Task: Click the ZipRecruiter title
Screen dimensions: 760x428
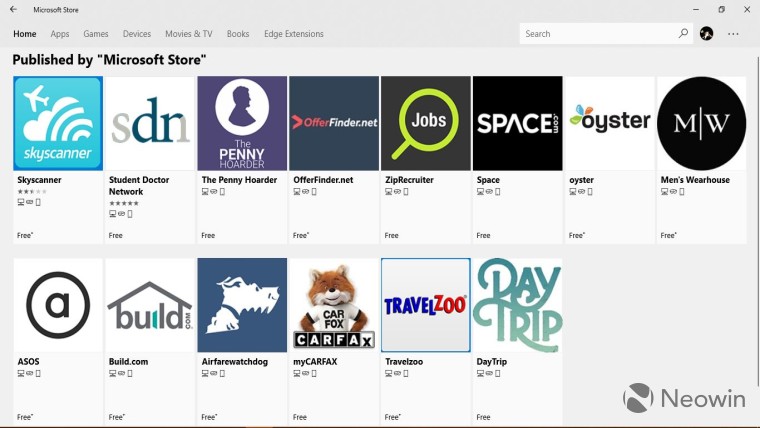Action: point(409,180)
